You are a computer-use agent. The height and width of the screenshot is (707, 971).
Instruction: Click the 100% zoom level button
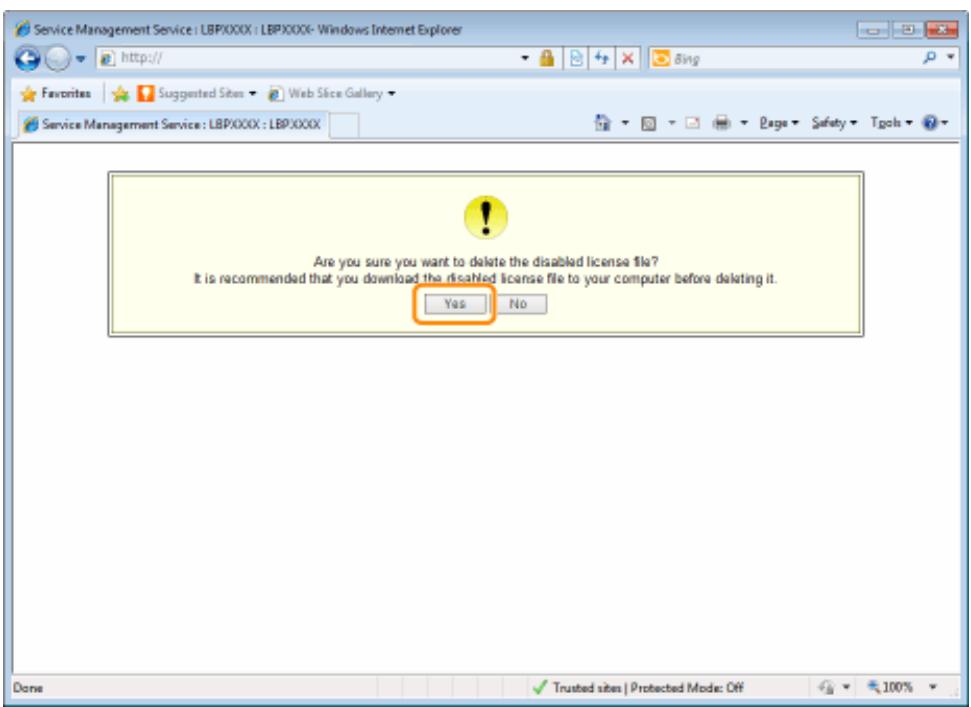(x=890, y=687)
